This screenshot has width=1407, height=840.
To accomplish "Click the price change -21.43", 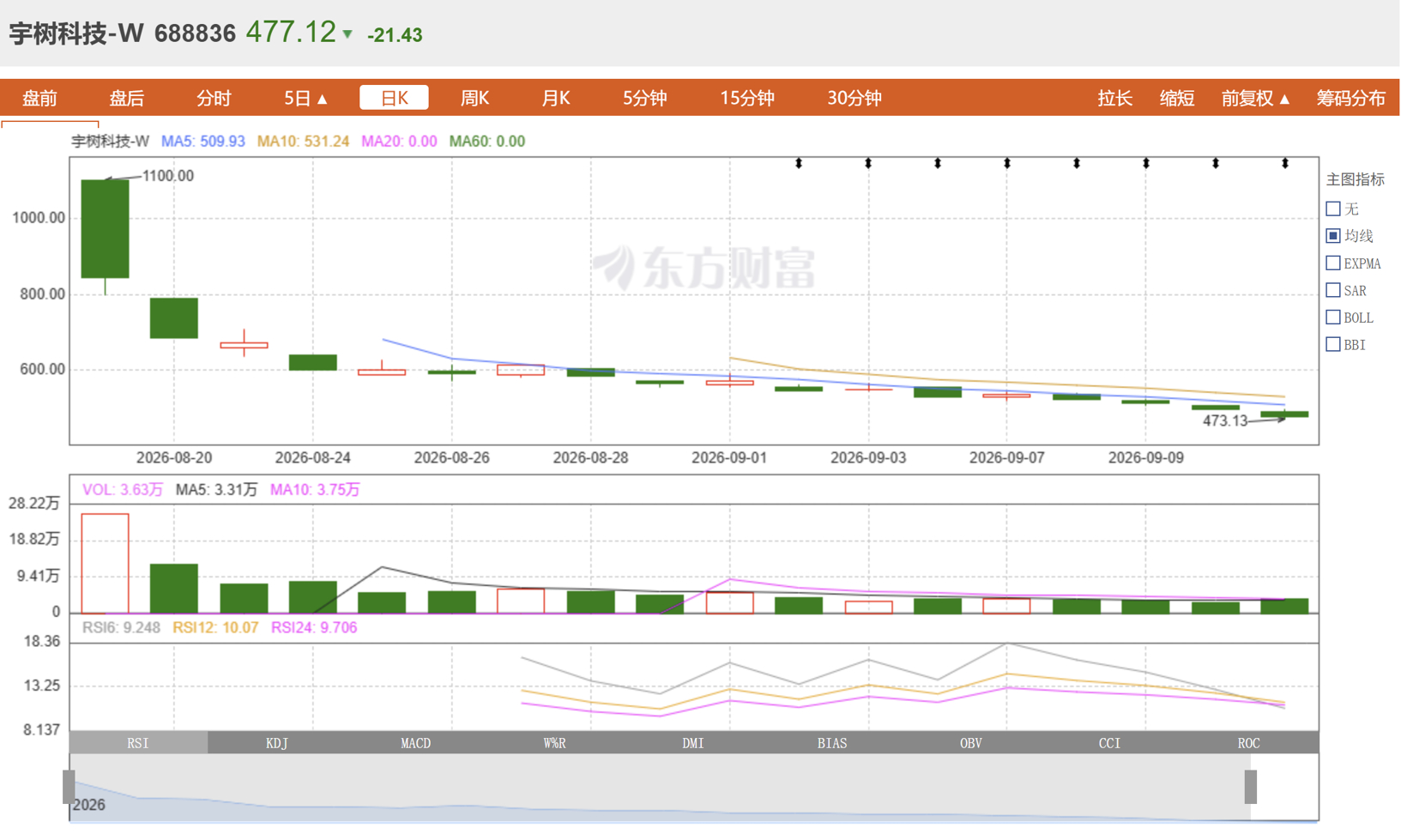I will point(395,35).
